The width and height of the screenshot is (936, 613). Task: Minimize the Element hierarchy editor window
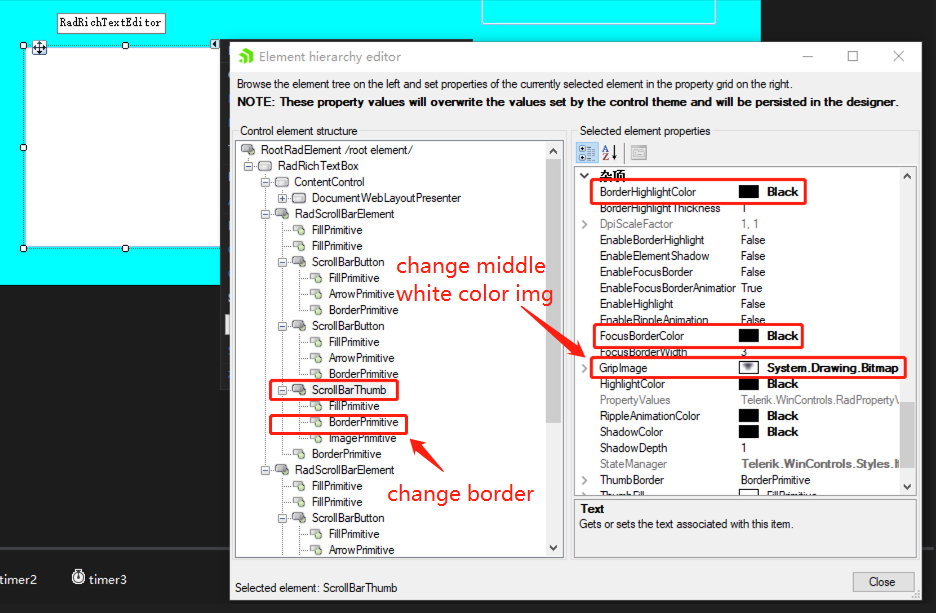(808, 56)
